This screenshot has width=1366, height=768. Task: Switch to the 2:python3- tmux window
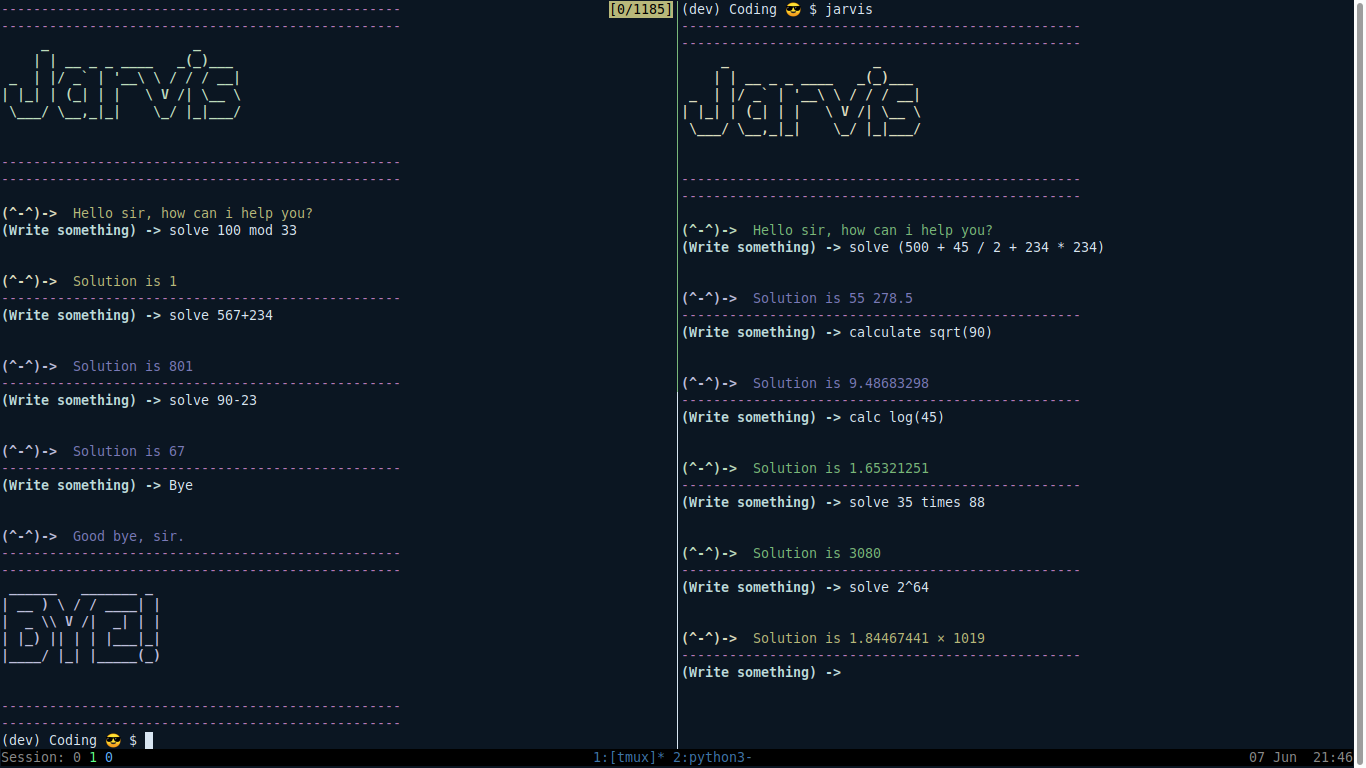pyautogui.click(x=713, y=758)
